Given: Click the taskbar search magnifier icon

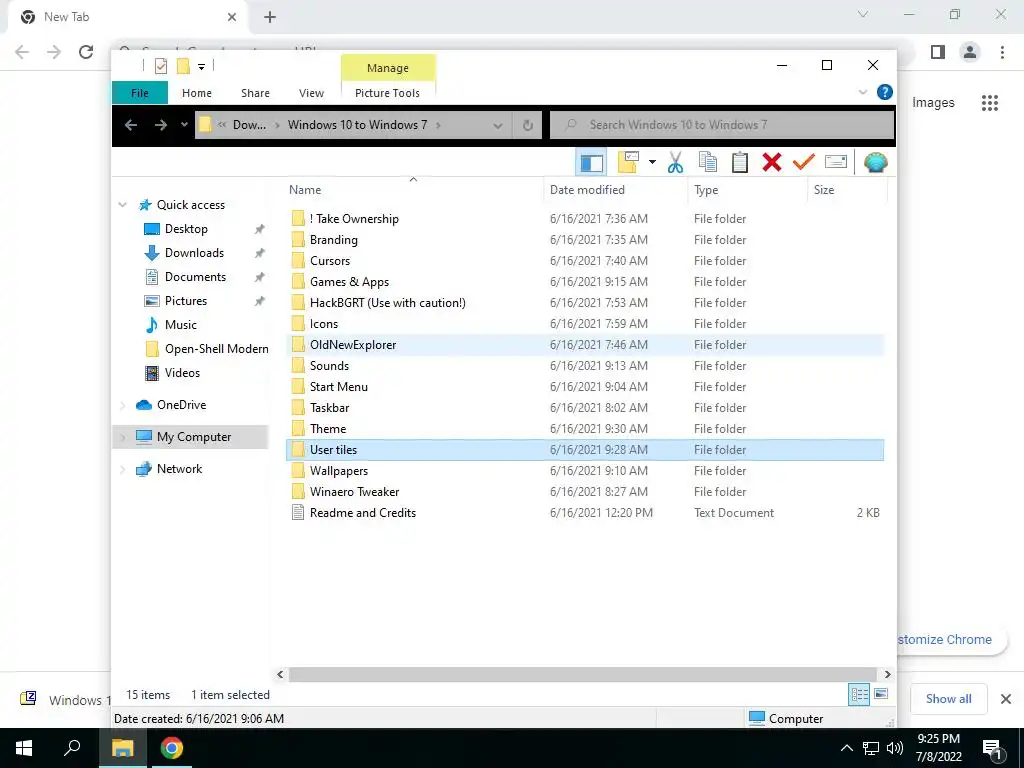Looking at the screenshot, I should point(72,748).
